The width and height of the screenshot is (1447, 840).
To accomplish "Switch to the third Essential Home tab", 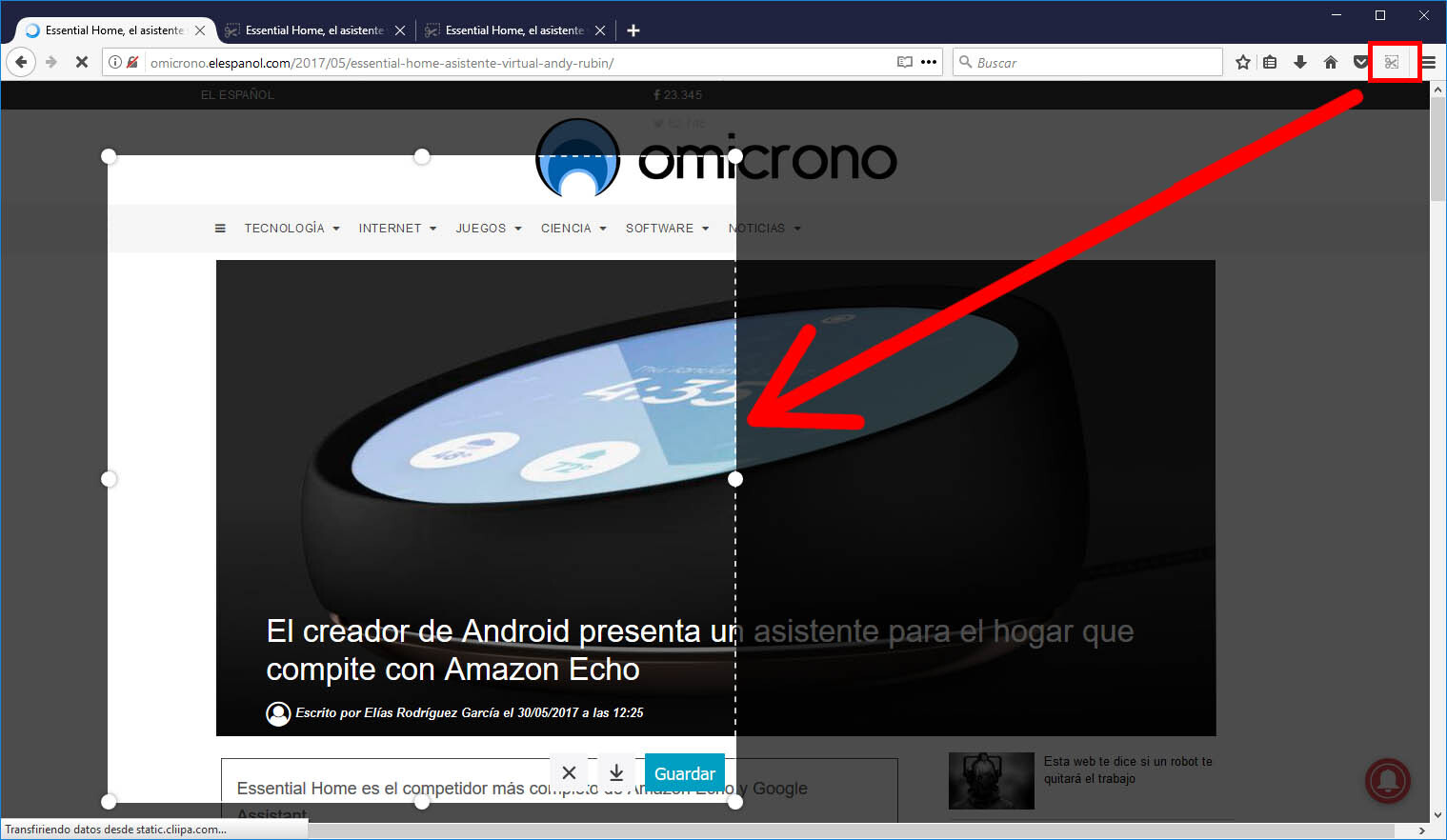I will click(514, 30).
